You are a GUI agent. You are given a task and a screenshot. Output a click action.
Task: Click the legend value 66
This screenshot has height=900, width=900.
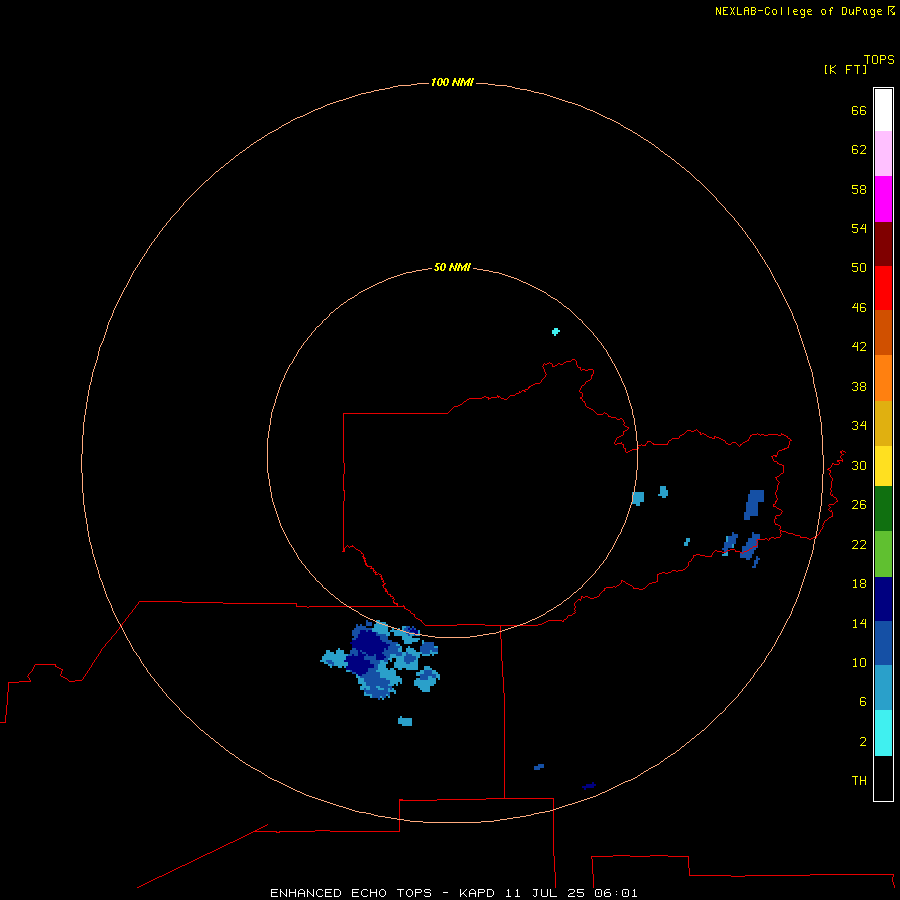point(859,110)
